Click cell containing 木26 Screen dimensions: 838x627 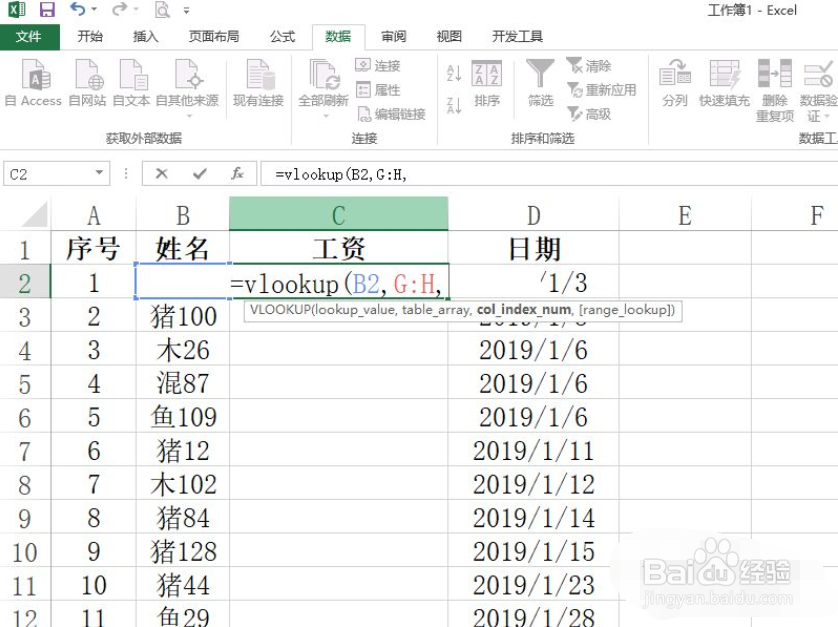coord(183,350)
